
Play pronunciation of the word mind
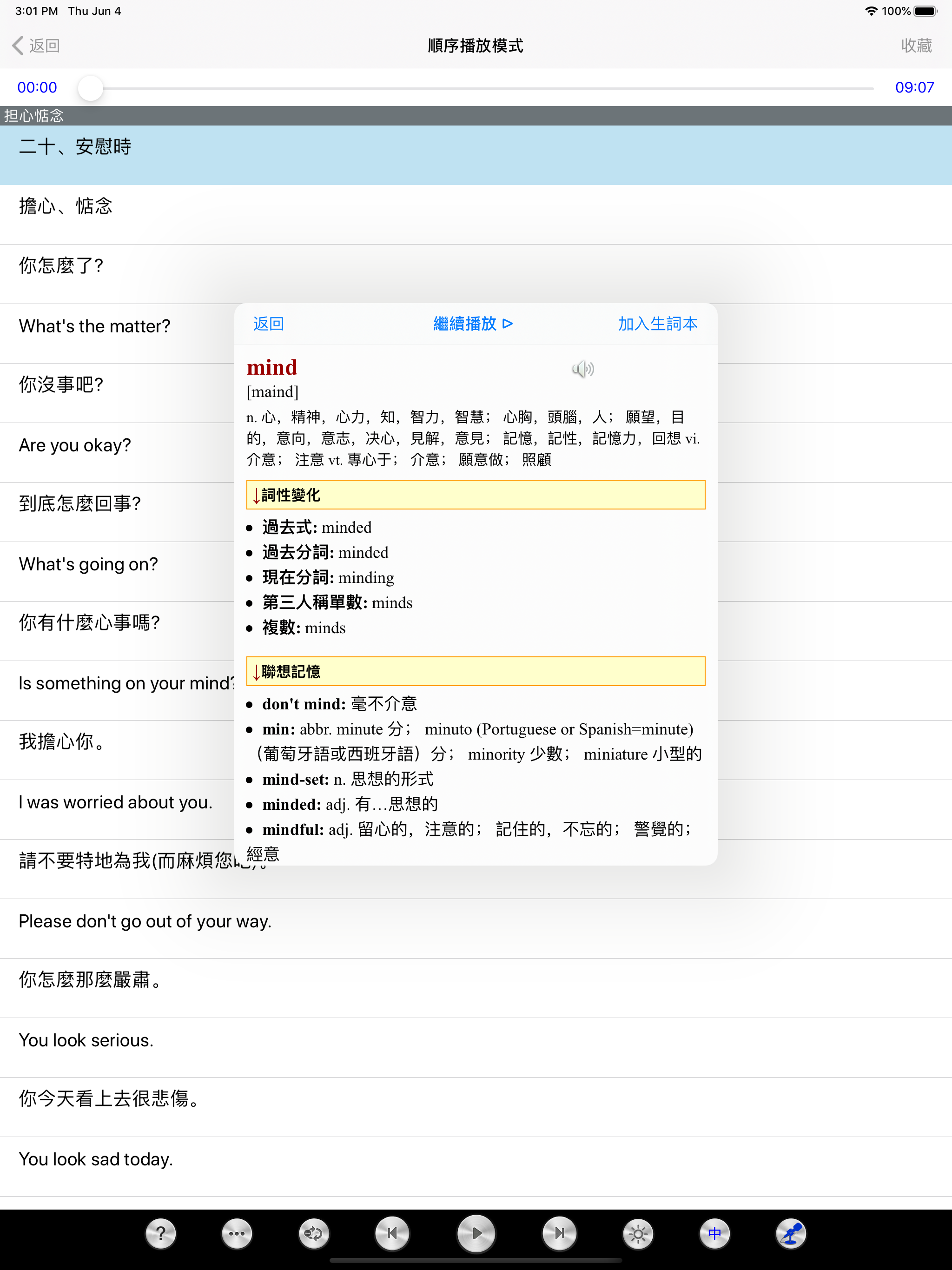click(x=583, y=369)
